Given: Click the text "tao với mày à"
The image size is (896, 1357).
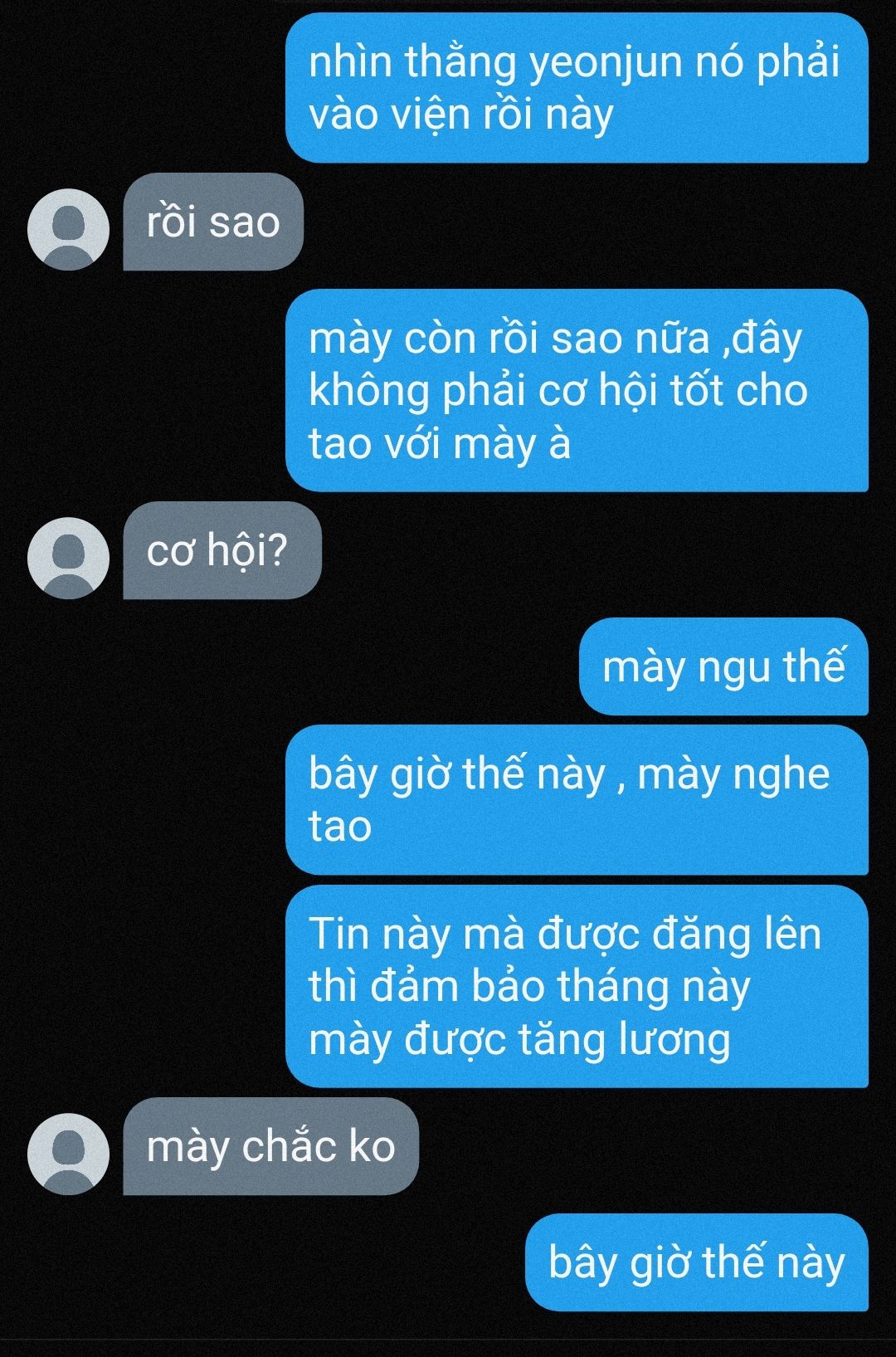Looking at the screenshot, I should 440,442.
